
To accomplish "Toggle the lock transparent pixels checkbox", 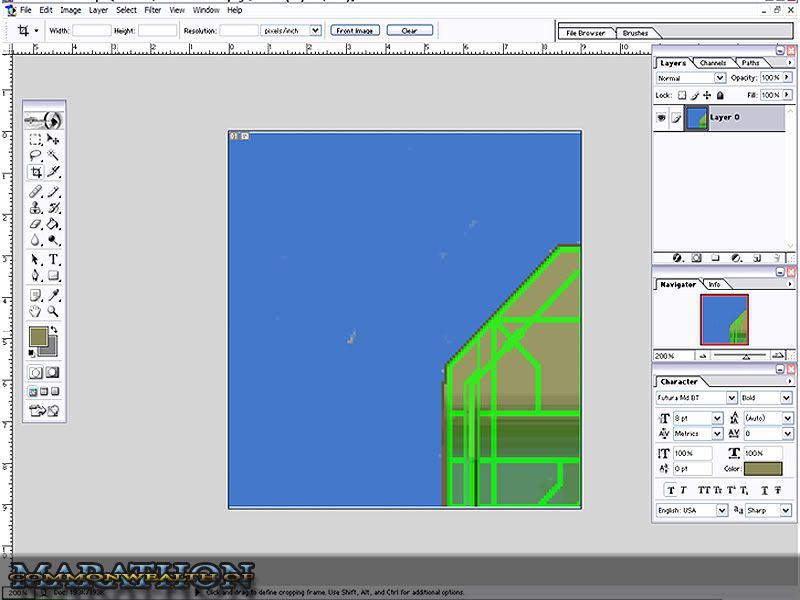I will 680,95.
